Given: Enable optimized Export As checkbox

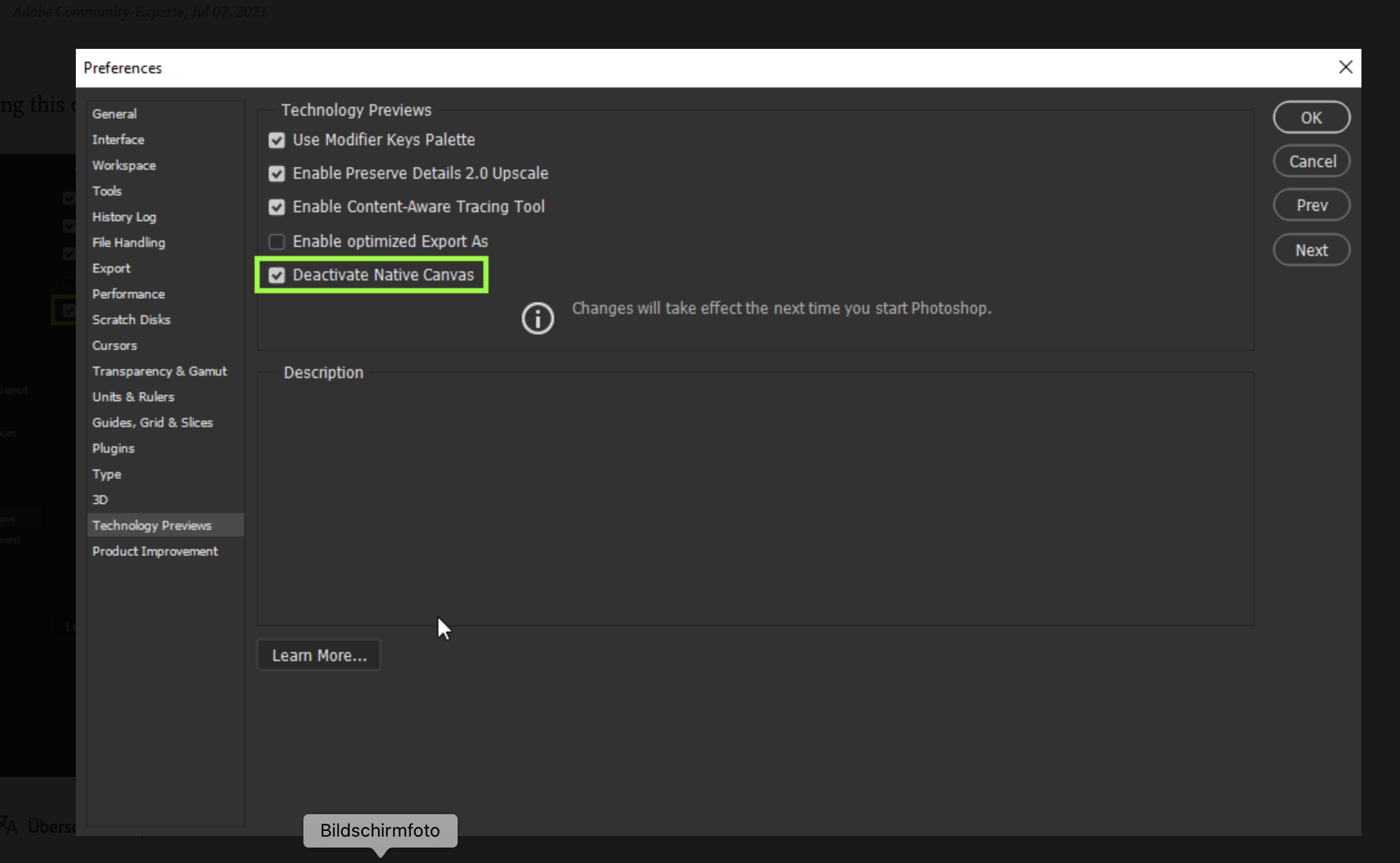Looking at the screenshot, I should click(276, 242).
